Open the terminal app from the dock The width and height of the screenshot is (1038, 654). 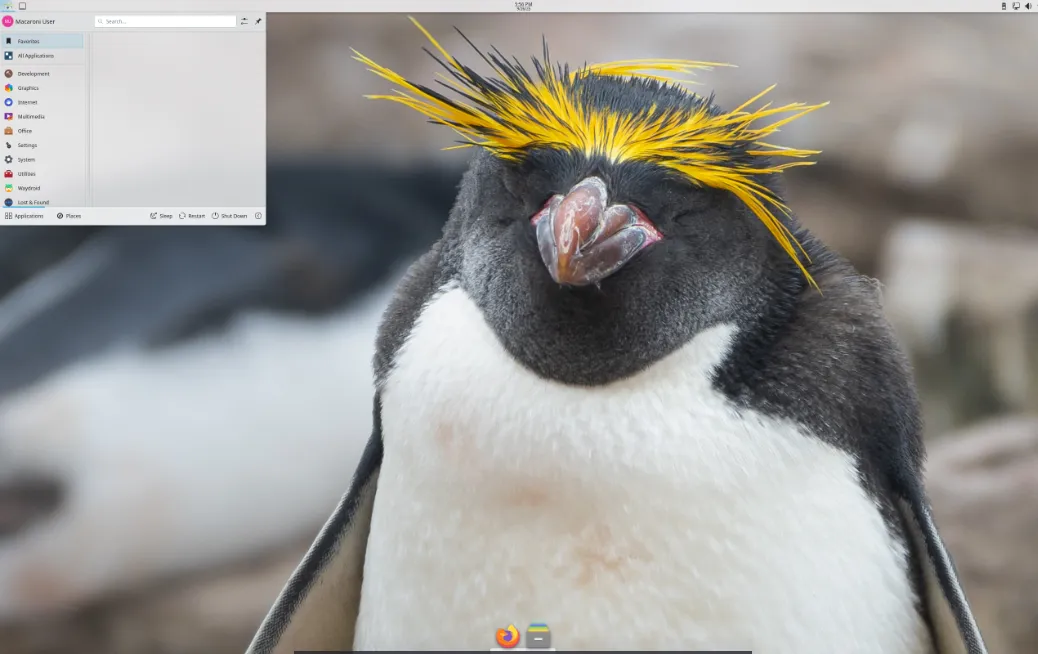[539, 634]
